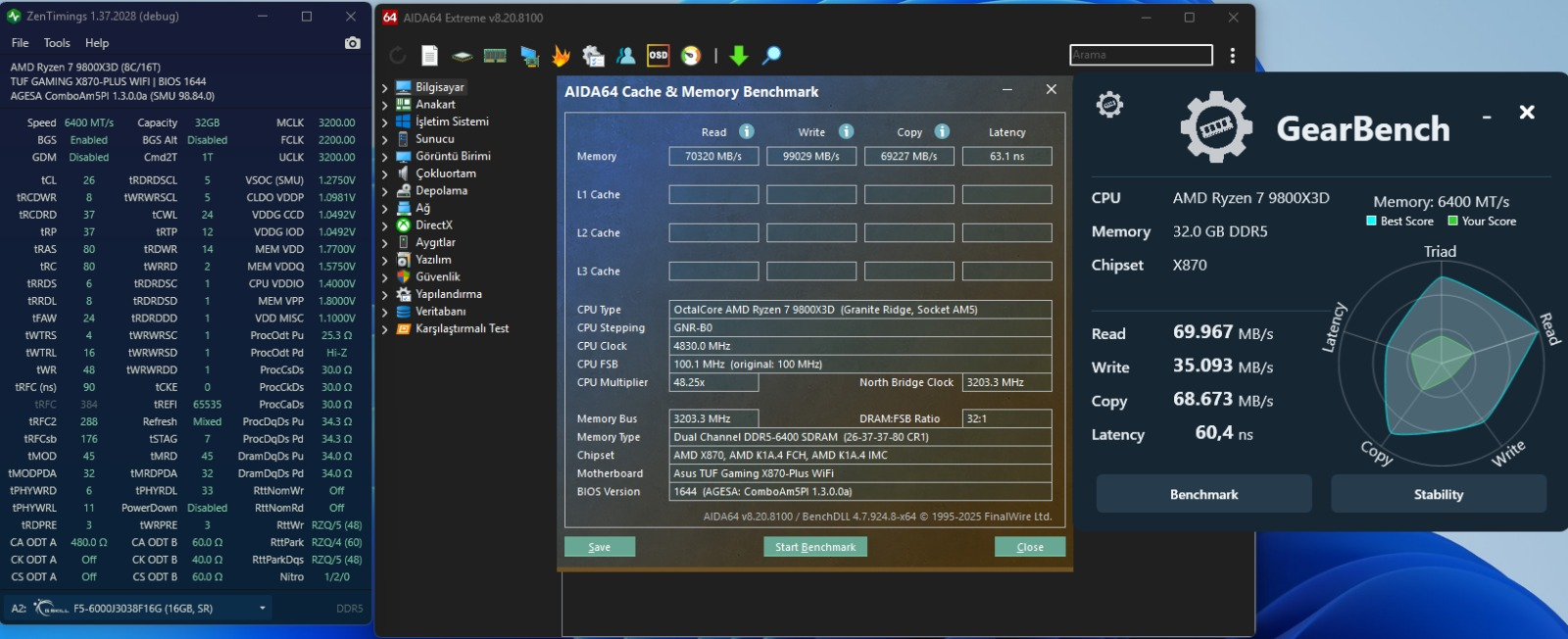The height and width of the screenshot is (639, 1568).
Task: Open the ZenTimings memory module dropdown
Action: 263,609
